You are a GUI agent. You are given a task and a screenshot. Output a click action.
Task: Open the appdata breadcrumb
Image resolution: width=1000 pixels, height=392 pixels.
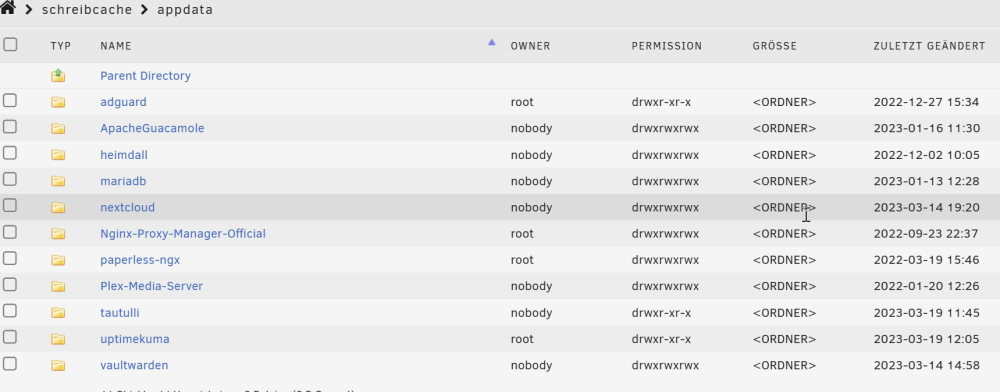pos(185,10)
